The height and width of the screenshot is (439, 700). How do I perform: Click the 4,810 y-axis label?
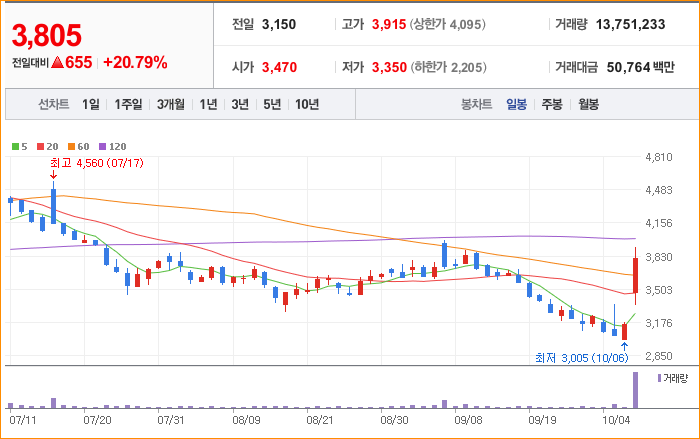[658, 157]
